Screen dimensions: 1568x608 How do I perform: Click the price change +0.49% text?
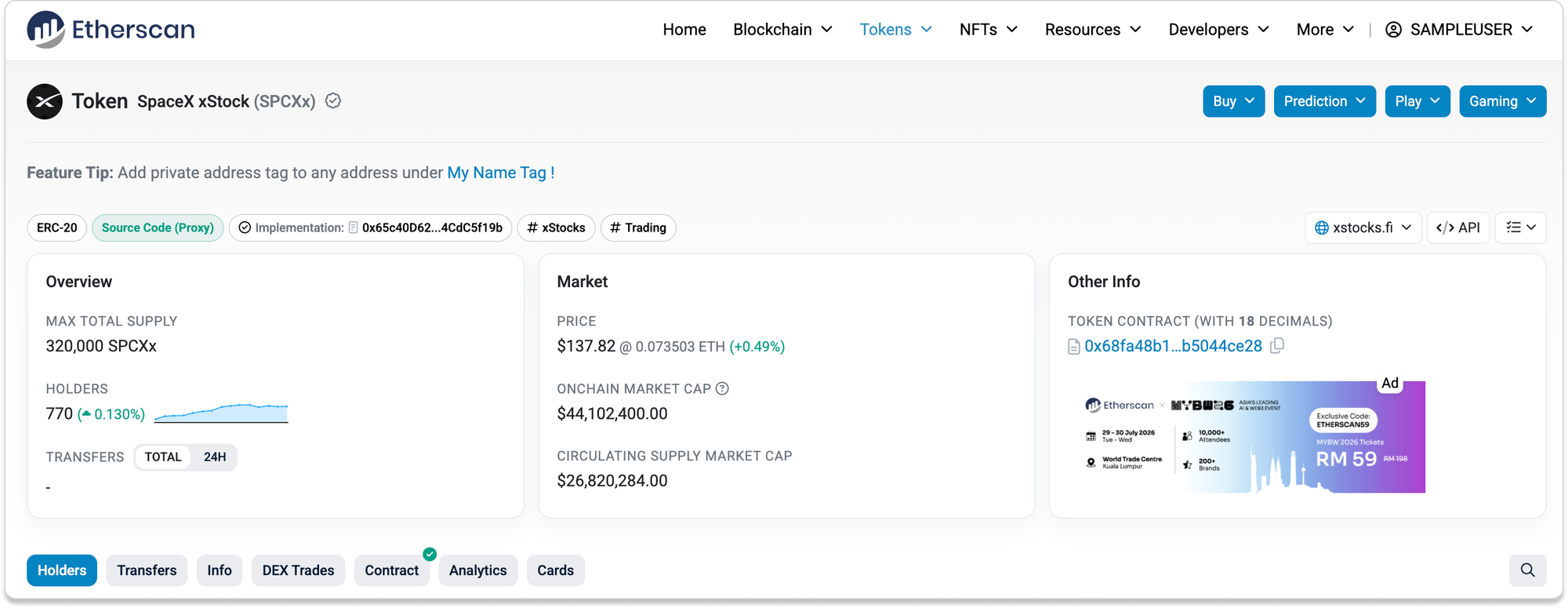[x=757, y=347]
